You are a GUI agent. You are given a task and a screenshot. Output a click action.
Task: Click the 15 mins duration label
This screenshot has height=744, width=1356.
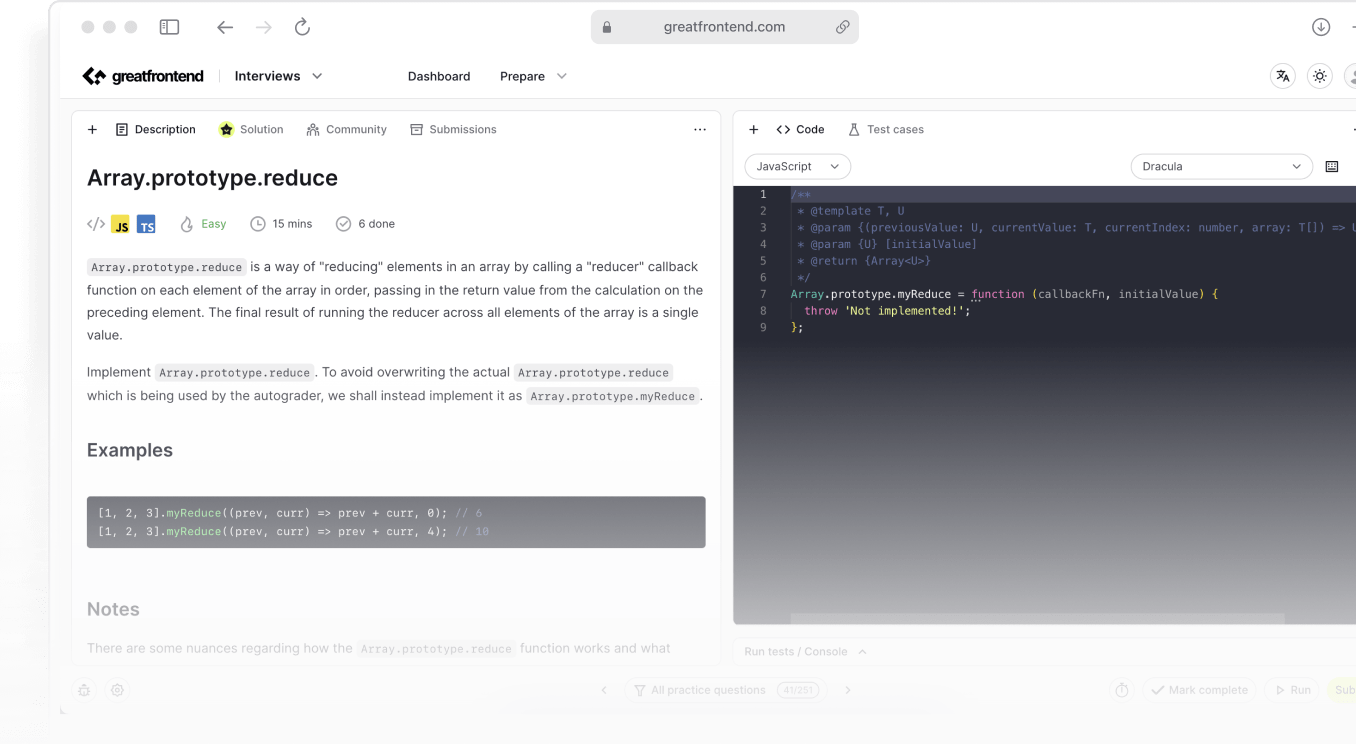click(x=281, y=224)
